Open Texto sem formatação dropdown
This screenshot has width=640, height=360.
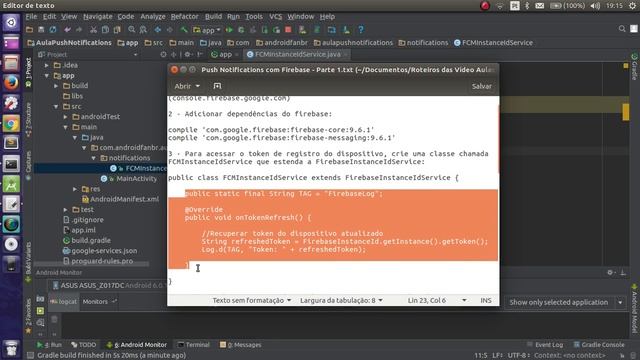point(252,300)
